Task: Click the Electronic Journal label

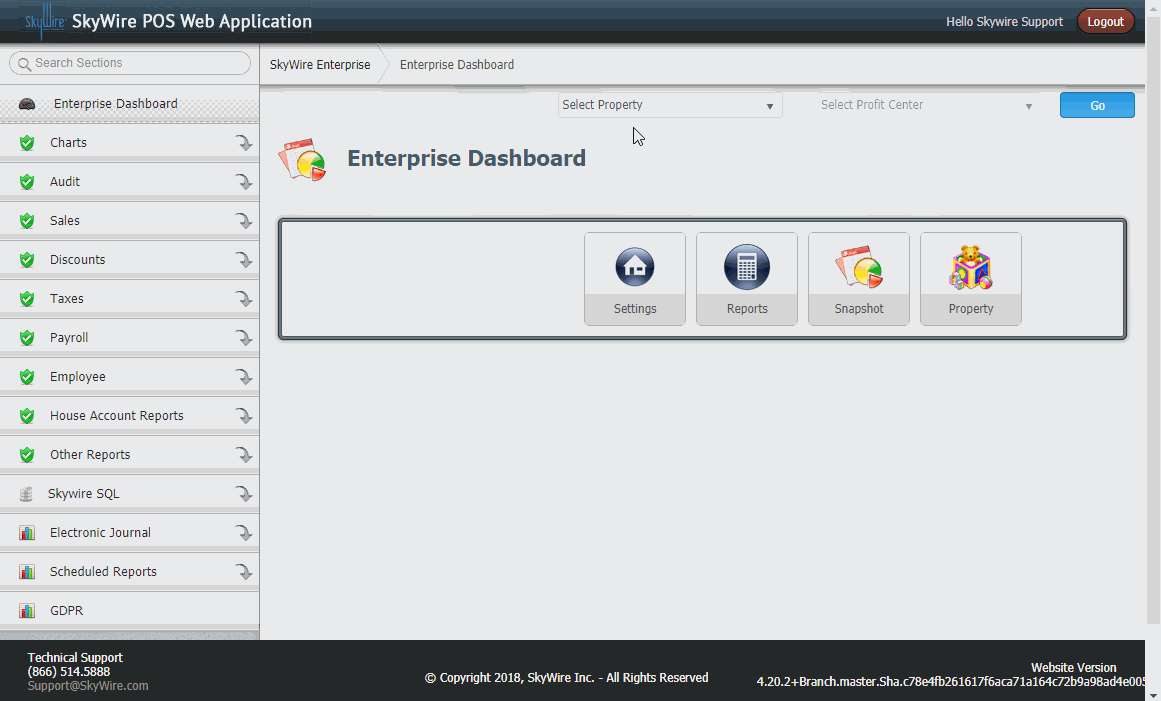Action: click(101, 533)
